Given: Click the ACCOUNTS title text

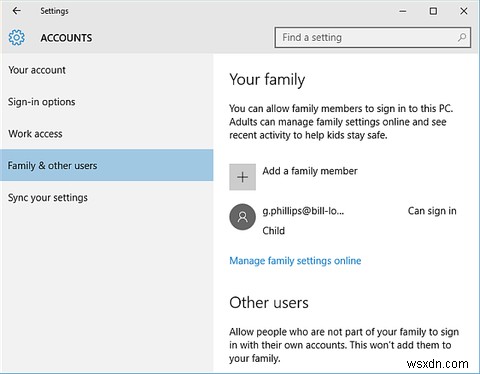Looking at the screenshot, I should pos(66,38).
